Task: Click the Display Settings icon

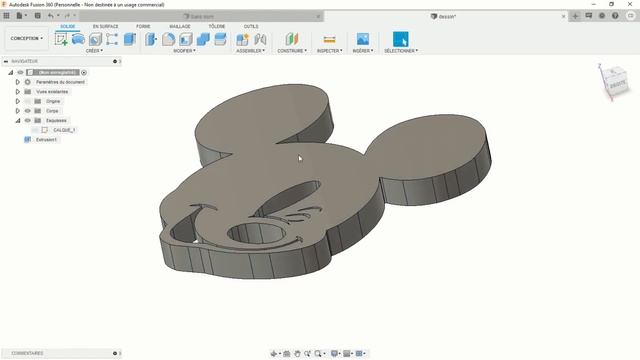Action: click(x=334, y=353)
